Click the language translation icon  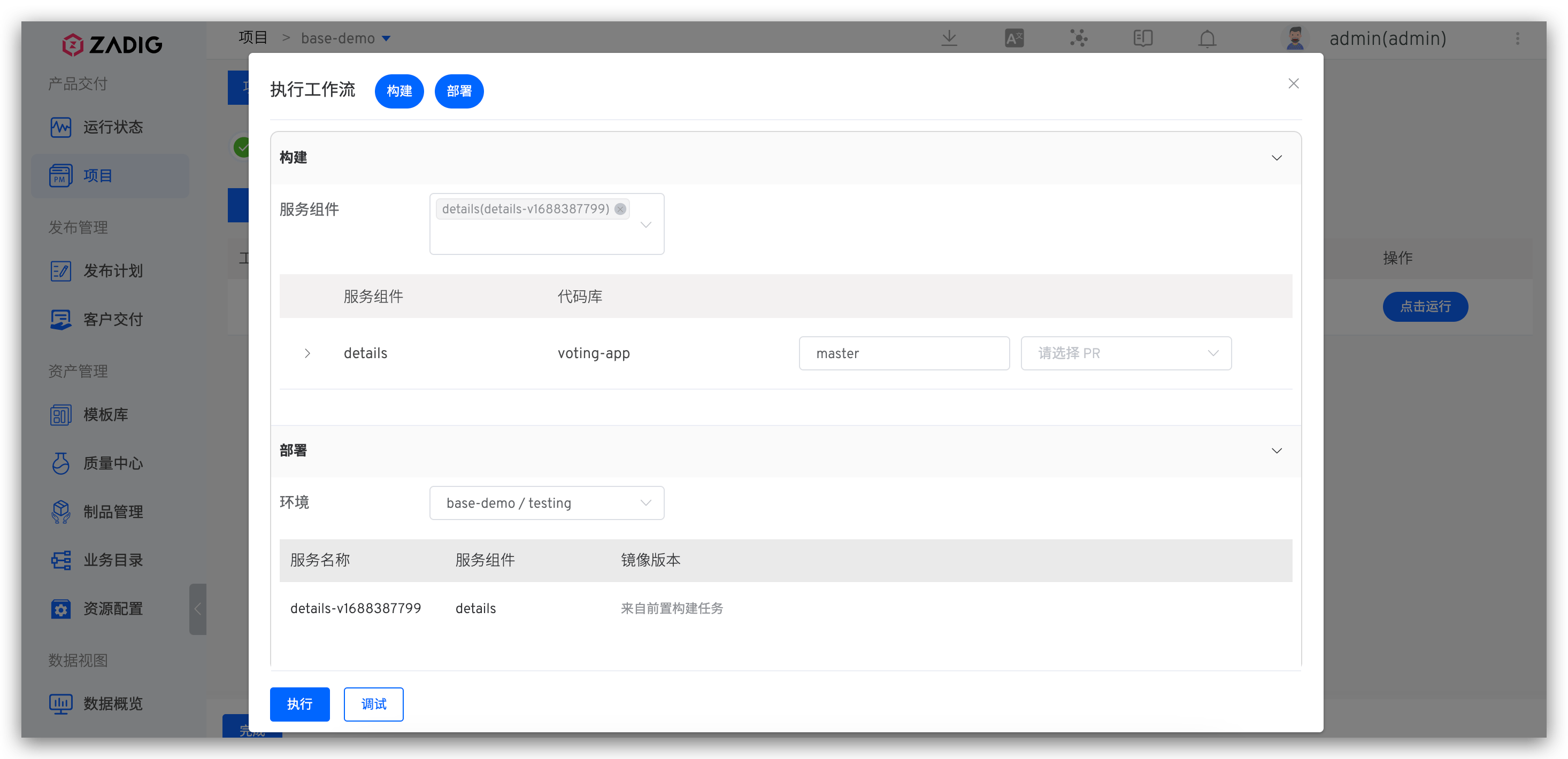1014,38
